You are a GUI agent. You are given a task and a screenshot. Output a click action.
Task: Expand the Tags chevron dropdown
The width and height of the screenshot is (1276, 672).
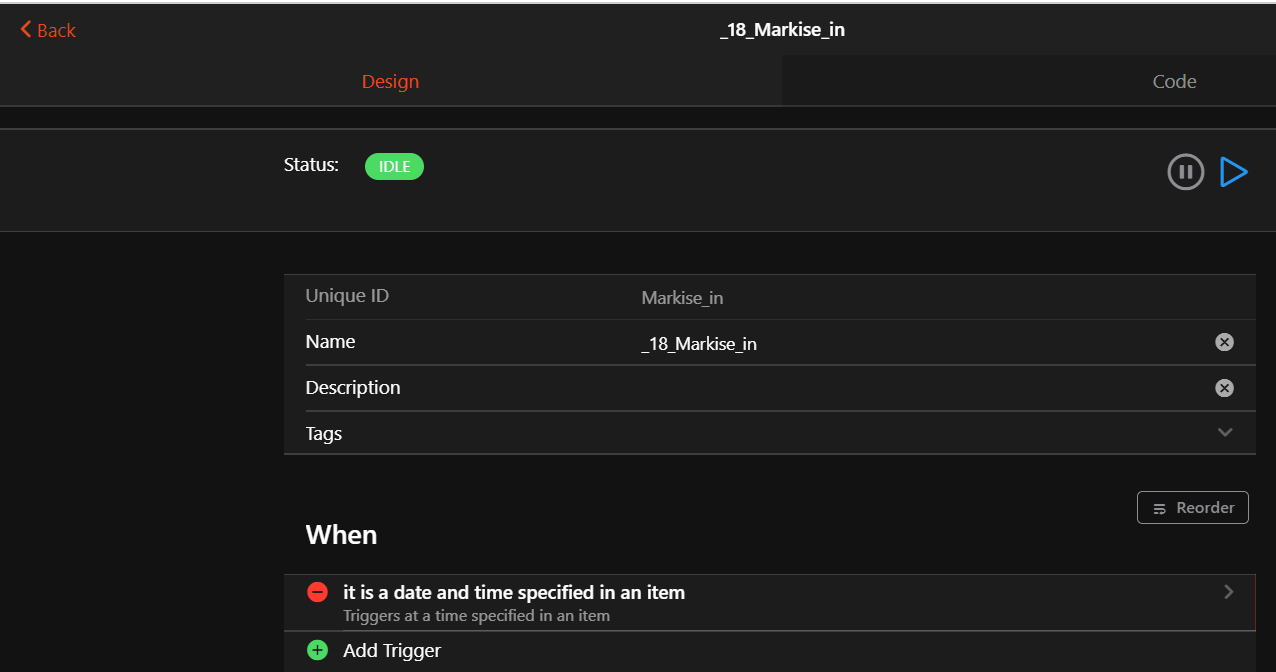1225,433
